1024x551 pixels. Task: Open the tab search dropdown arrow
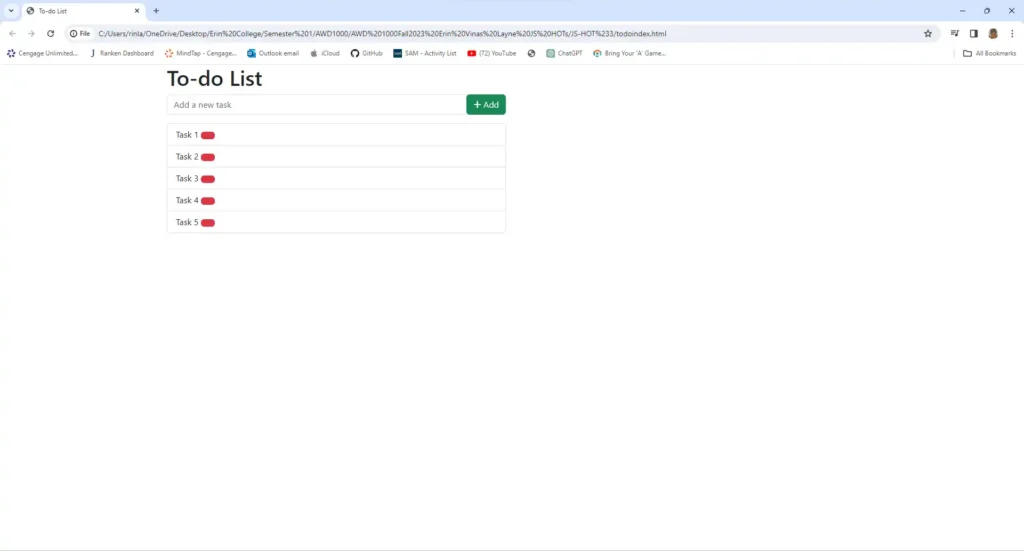click(11, 10)
